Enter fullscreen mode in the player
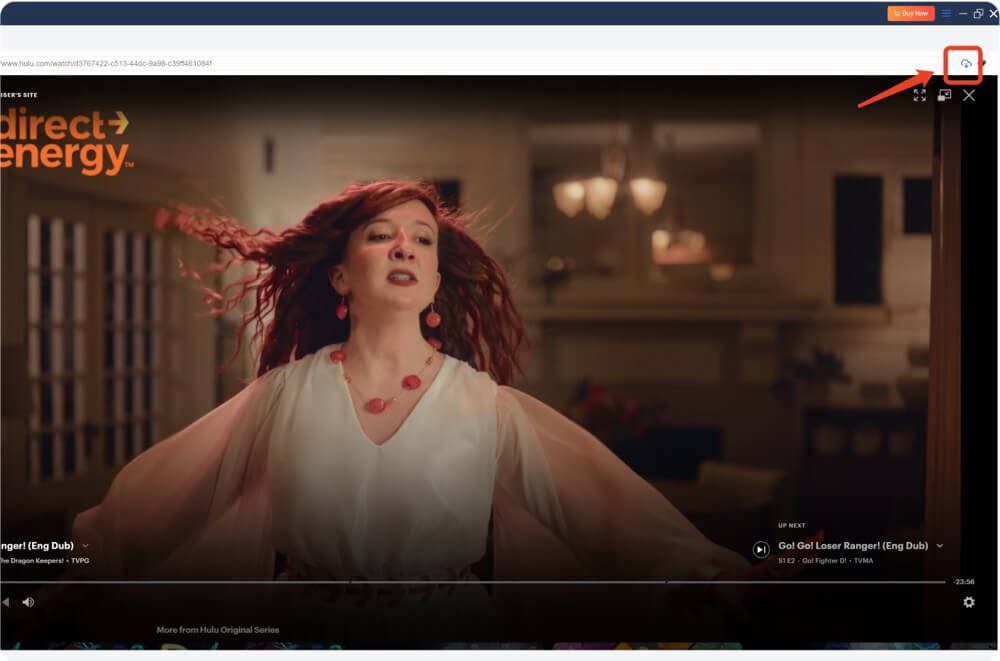The height and width of the screenshot is (661, 1000). pos(920,95)
